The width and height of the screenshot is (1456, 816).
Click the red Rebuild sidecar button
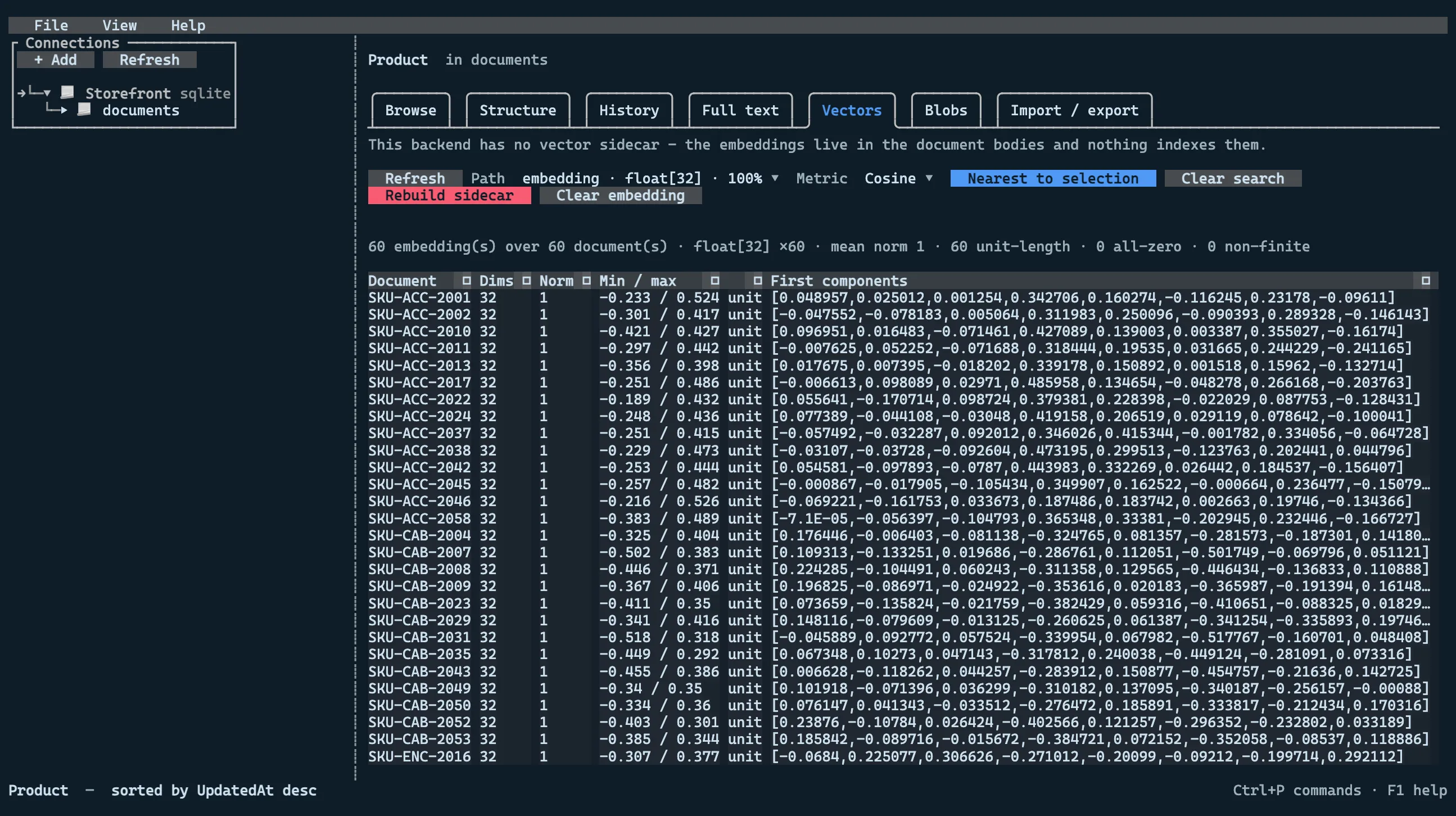pos(449,196)
